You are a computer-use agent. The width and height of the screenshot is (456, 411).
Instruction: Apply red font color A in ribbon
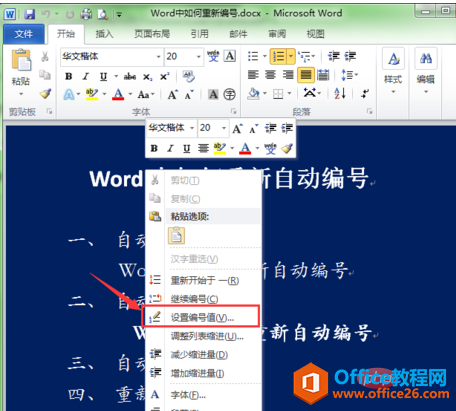tap(118, 94)
